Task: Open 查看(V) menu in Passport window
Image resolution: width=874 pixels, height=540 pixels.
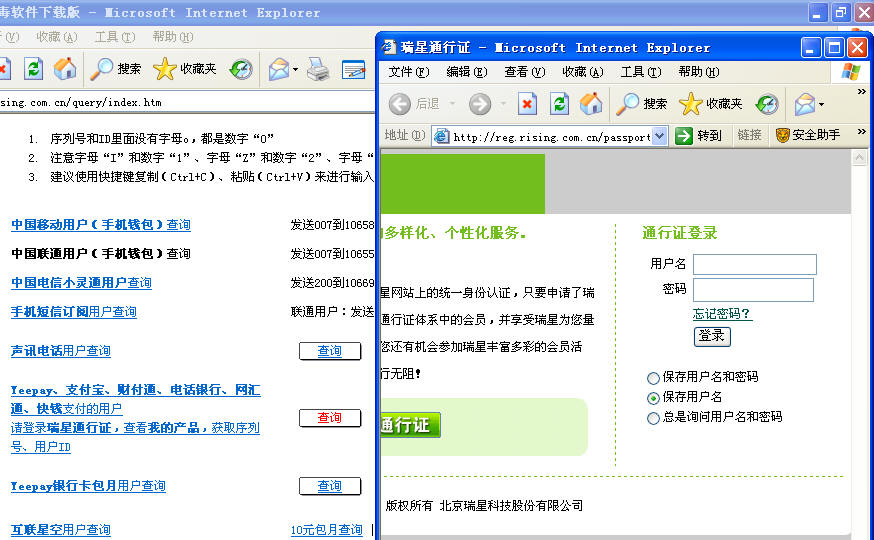Action: click(x=525, y=72)
